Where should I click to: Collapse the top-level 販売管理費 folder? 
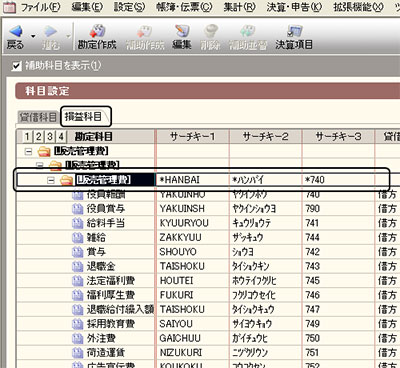(x=29, y=152)
